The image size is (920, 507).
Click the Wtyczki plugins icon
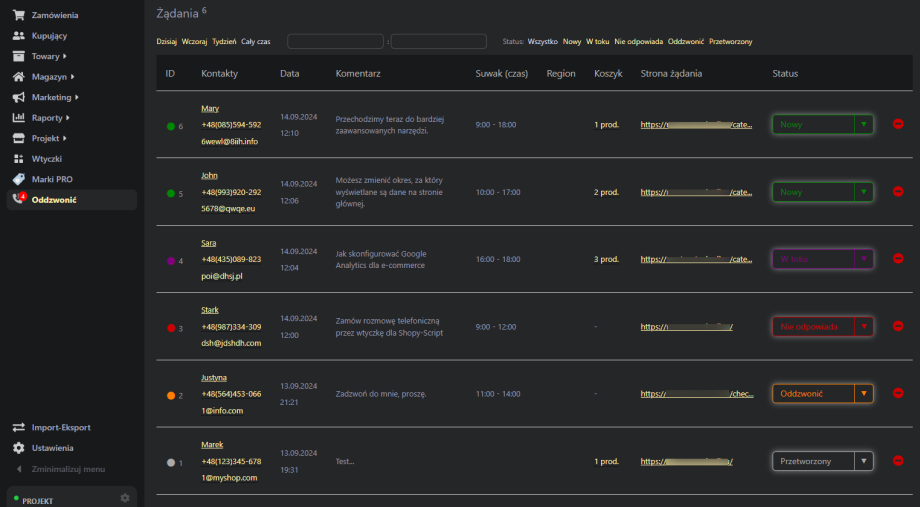(x=18, y=158)
